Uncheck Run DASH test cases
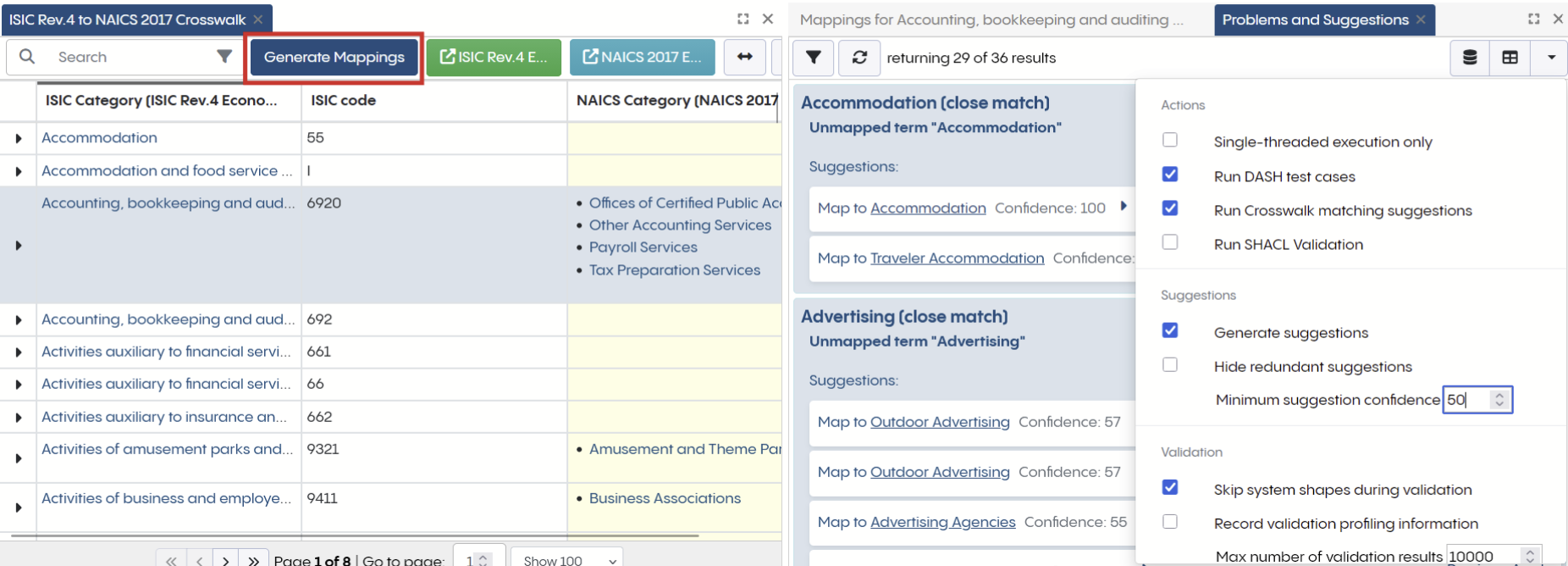 [x=1170, y=175]
